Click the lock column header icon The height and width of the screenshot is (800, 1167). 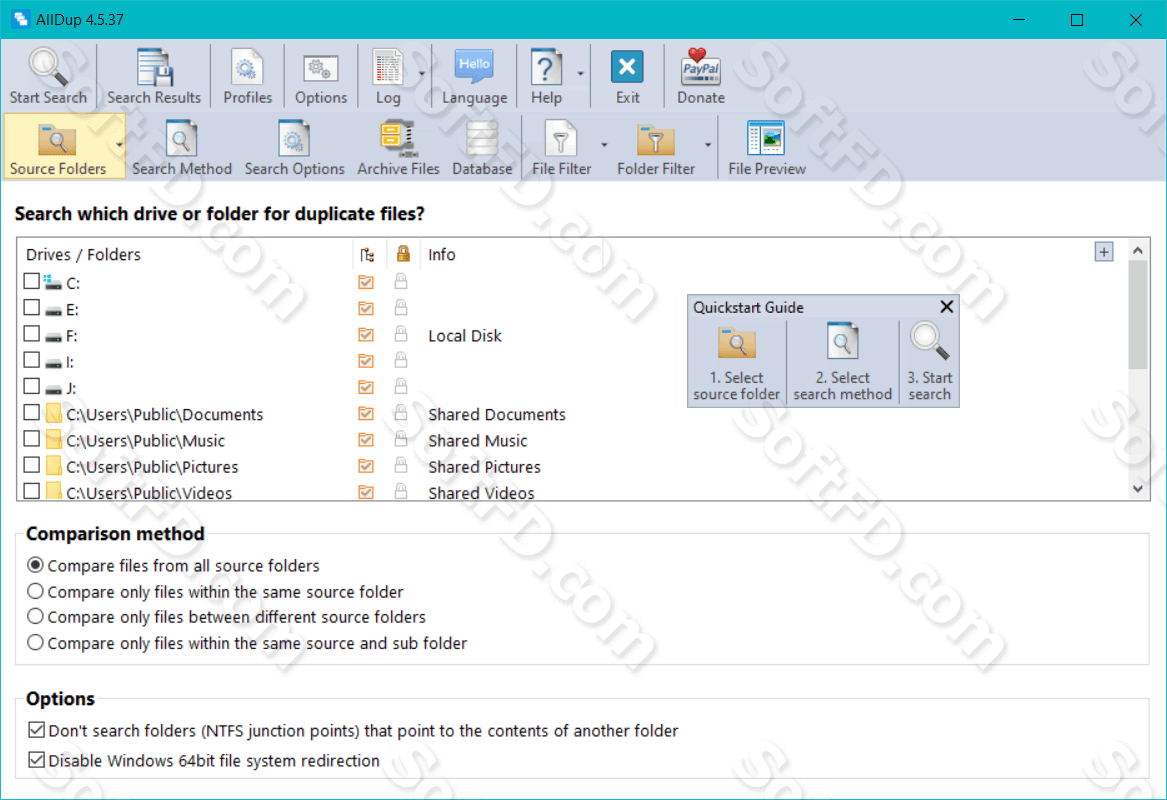point(403,254)
